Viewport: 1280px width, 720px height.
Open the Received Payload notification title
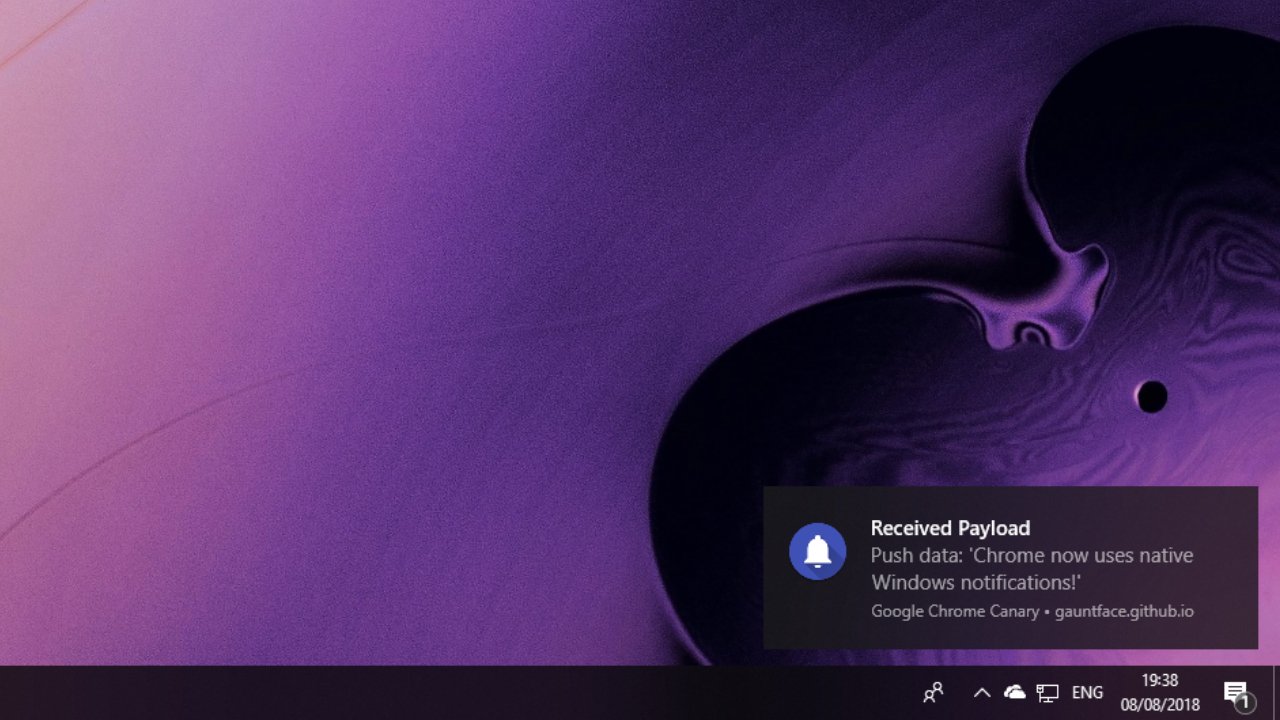point(950,528)
